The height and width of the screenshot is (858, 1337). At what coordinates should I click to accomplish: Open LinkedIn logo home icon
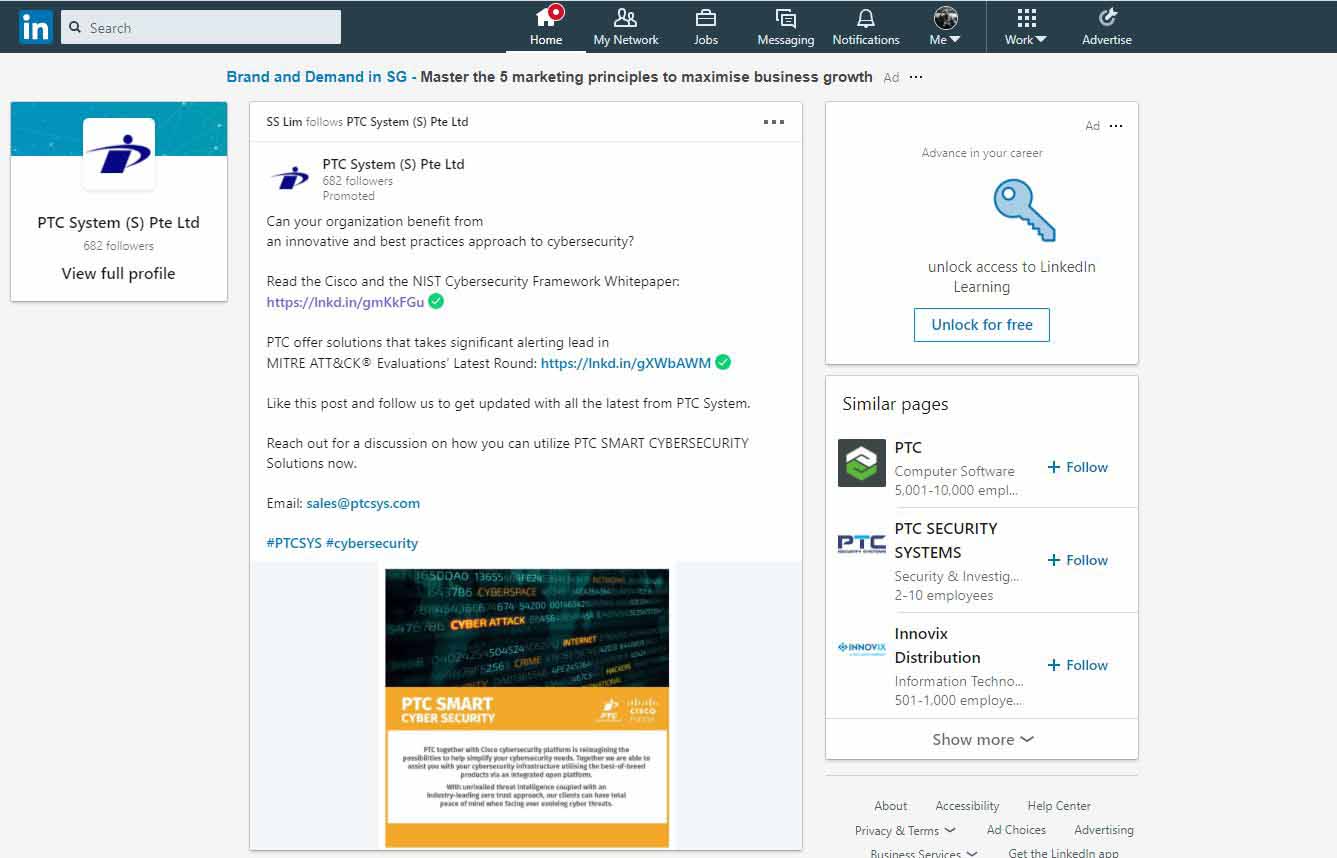pyautogui.click(x=35, y=27)
